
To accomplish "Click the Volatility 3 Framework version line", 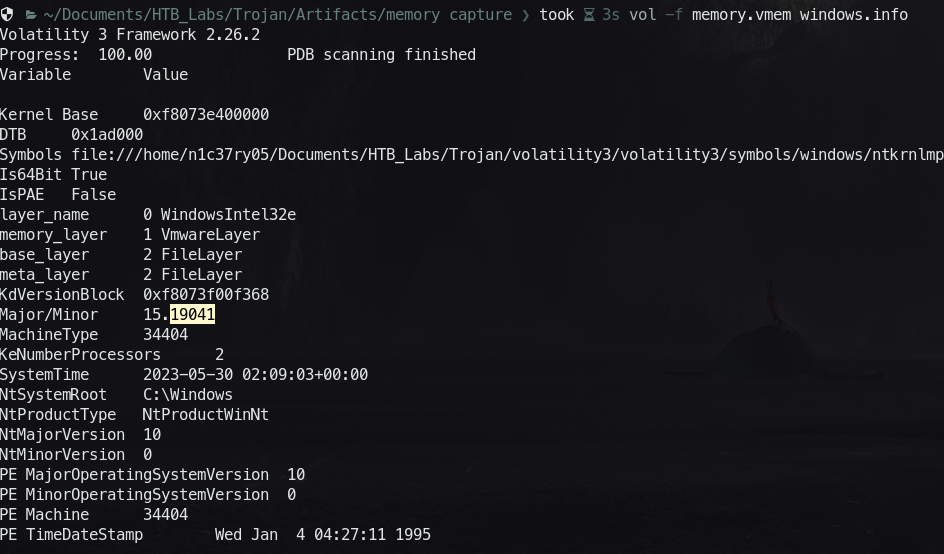I will point(130,35).
